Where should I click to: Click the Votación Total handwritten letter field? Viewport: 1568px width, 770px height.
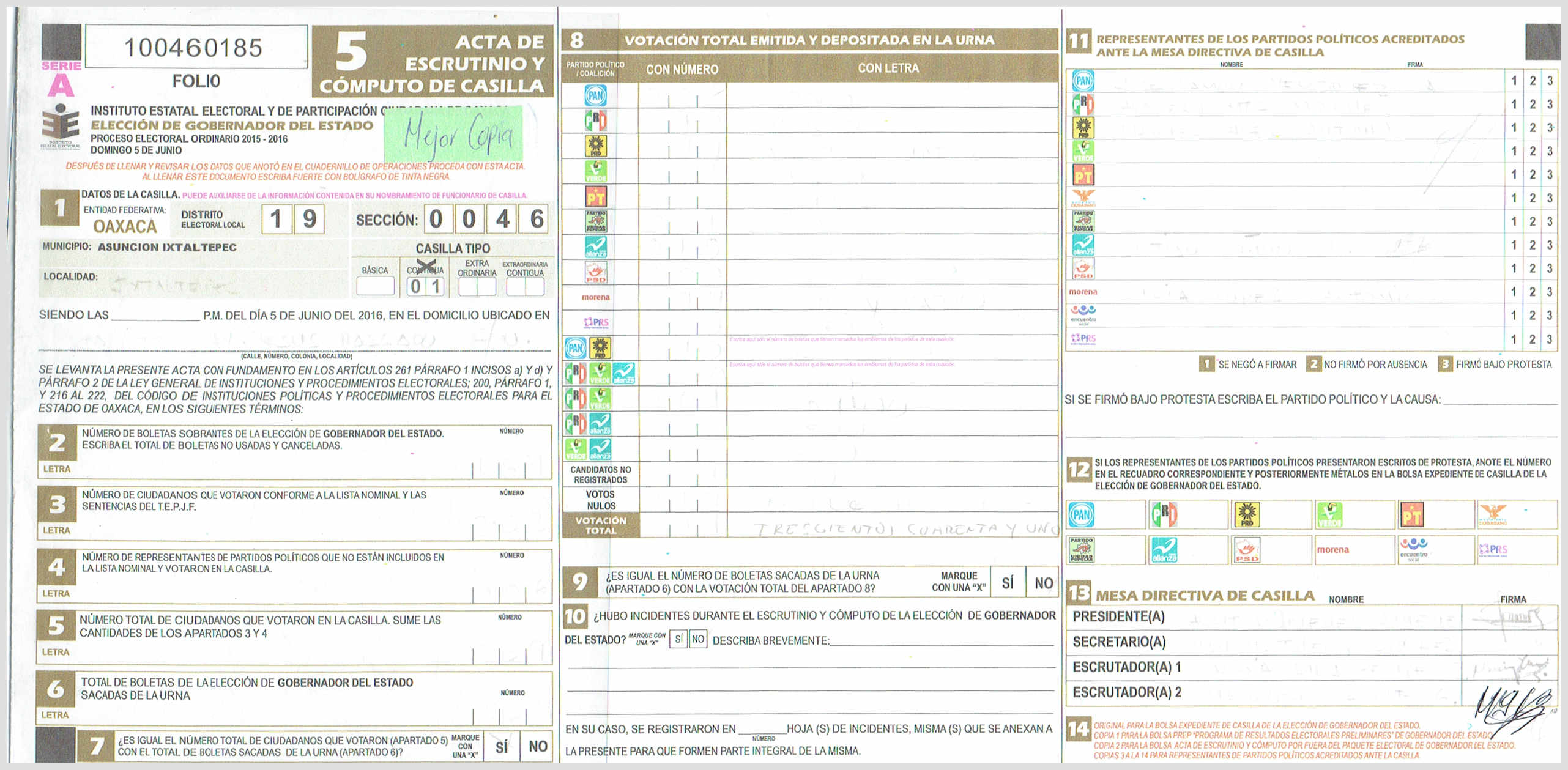coord(892,527)
